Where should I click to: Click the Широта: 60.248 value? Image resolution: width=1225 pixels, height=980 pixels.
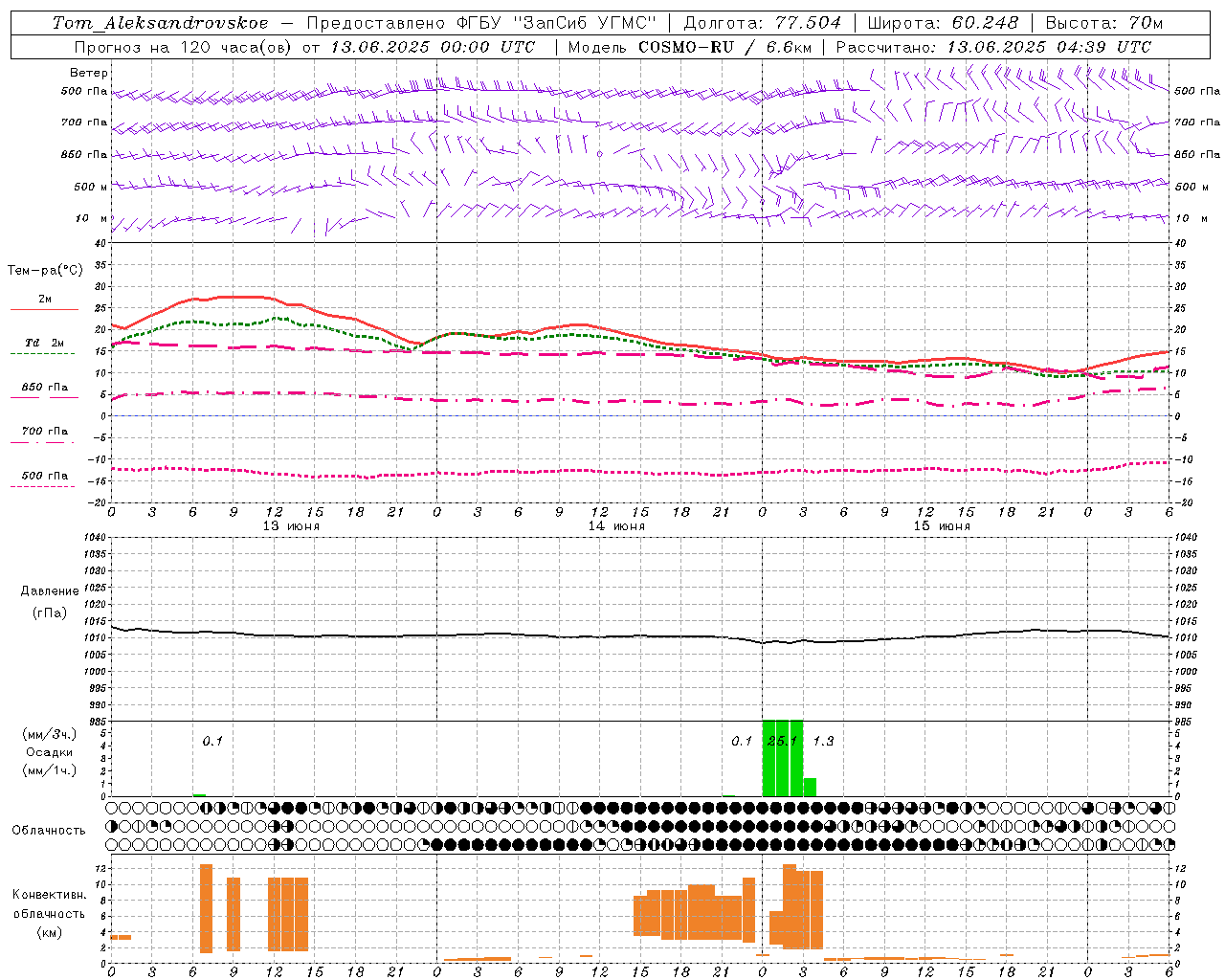pyautogui.click(x=944, y=23)
